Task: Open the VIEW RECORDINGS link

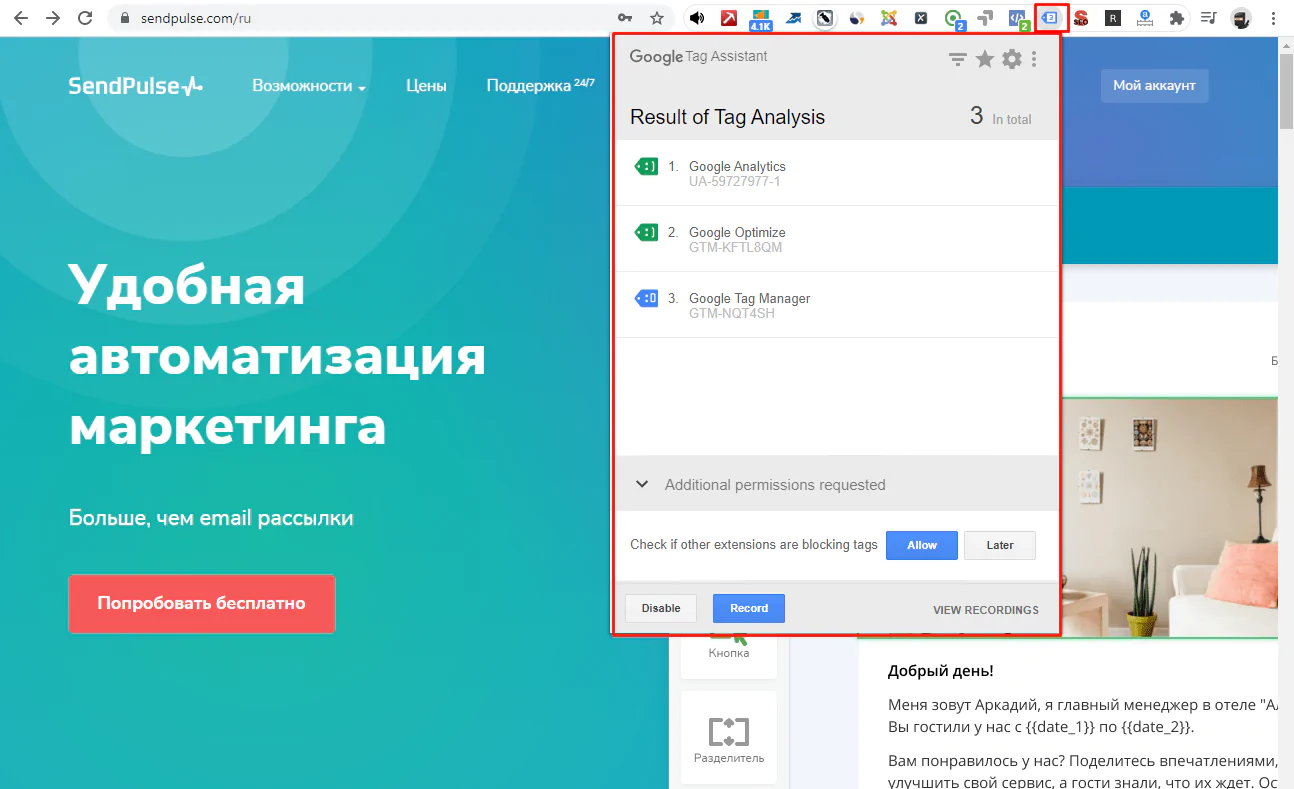Action: pos(985,609)
